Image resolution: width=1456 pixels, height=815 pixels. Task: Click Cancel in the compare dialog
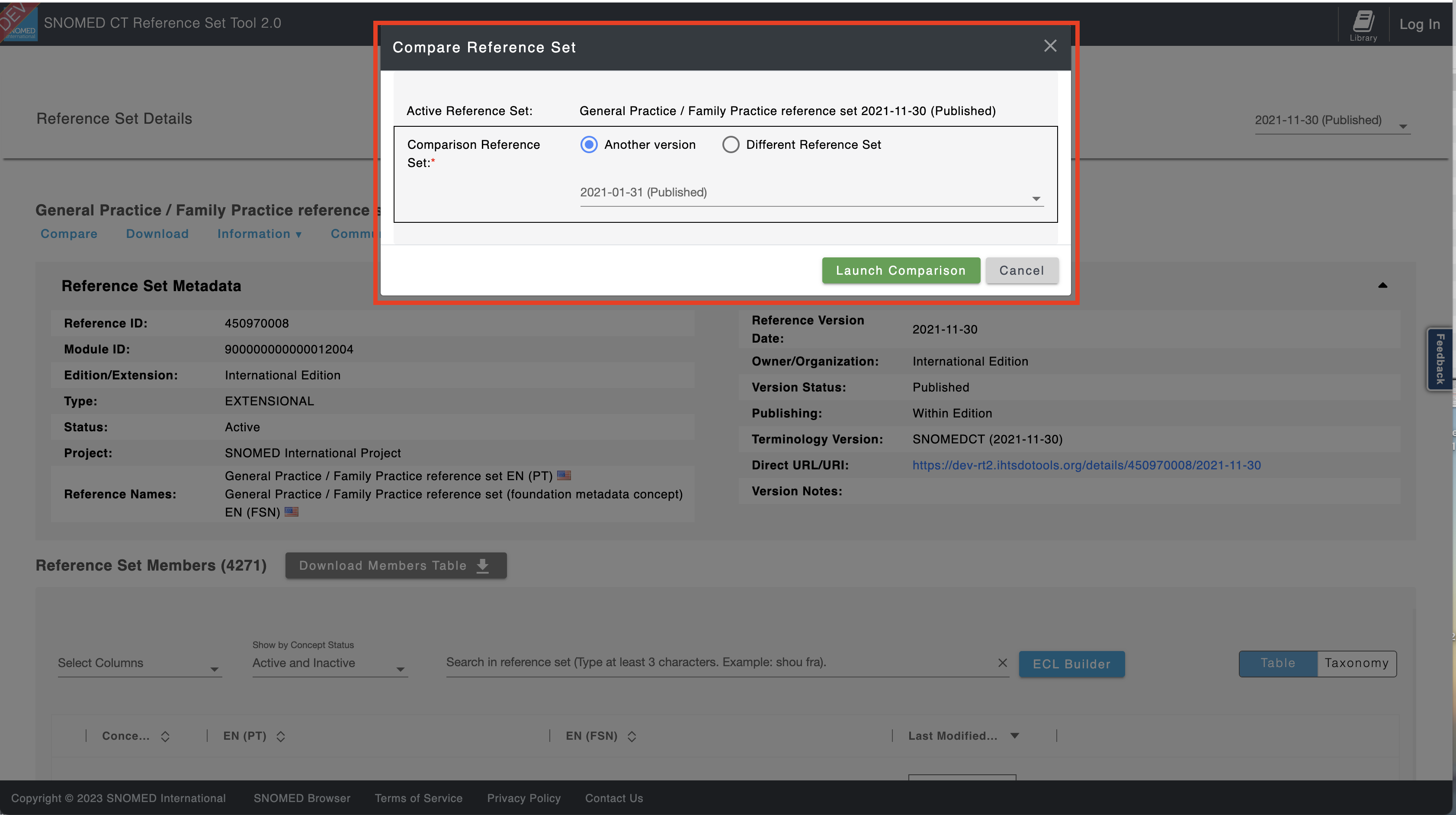tap(1022, 271)
